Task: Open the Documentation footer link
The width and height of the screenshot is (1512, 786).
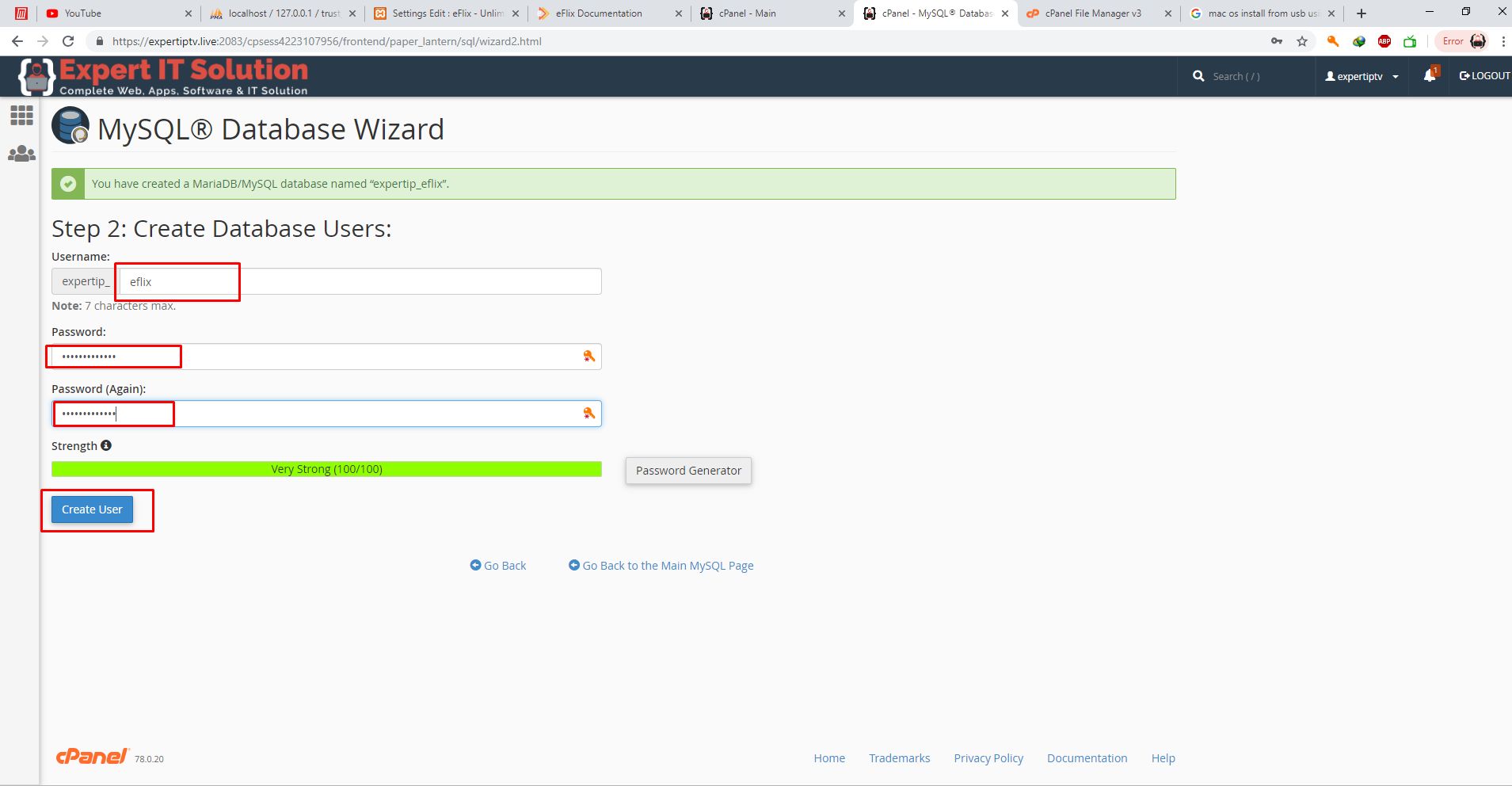Action: click(x=1087, y=758)
